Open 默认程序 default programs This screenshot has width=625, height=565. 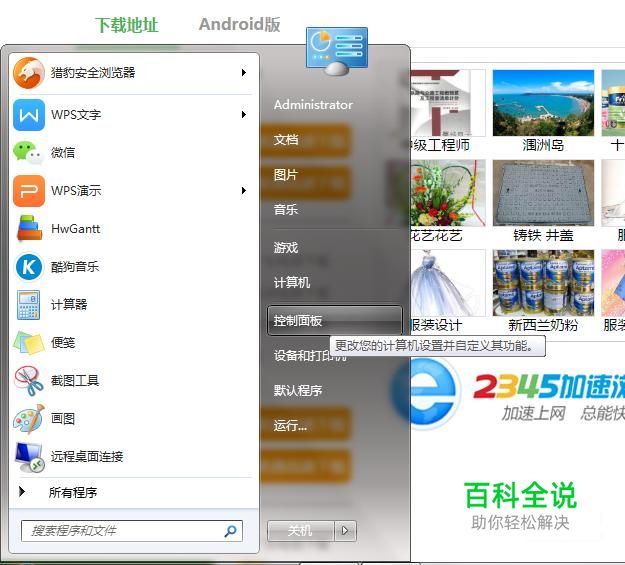pyautogui.click(x=298, y=390)
